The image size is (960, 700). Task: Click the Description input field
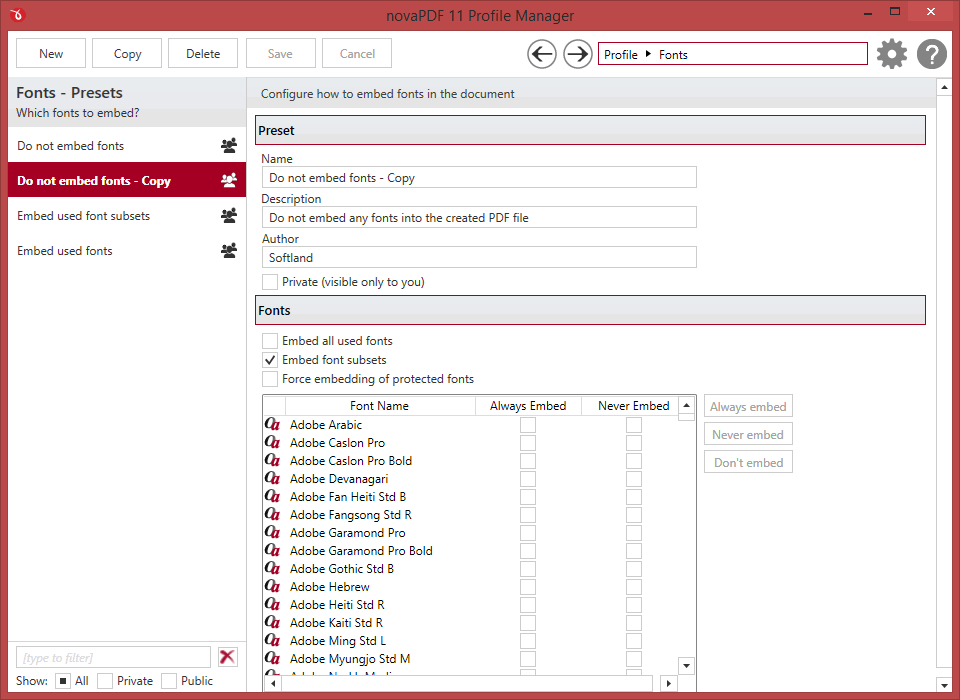tap(479, 217)
